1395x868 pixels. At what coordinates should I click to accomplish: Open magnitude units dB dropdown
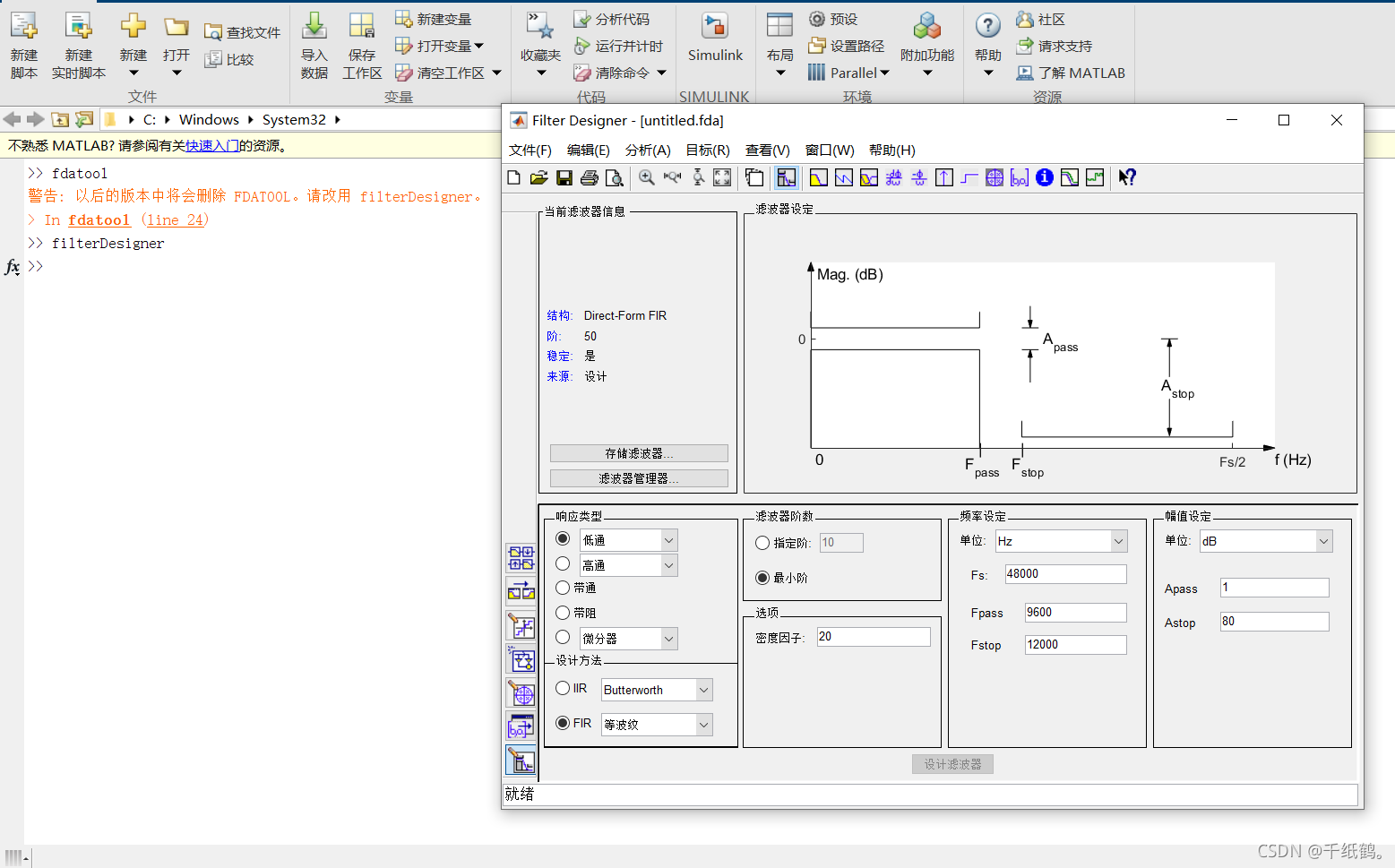[1323, 541]
